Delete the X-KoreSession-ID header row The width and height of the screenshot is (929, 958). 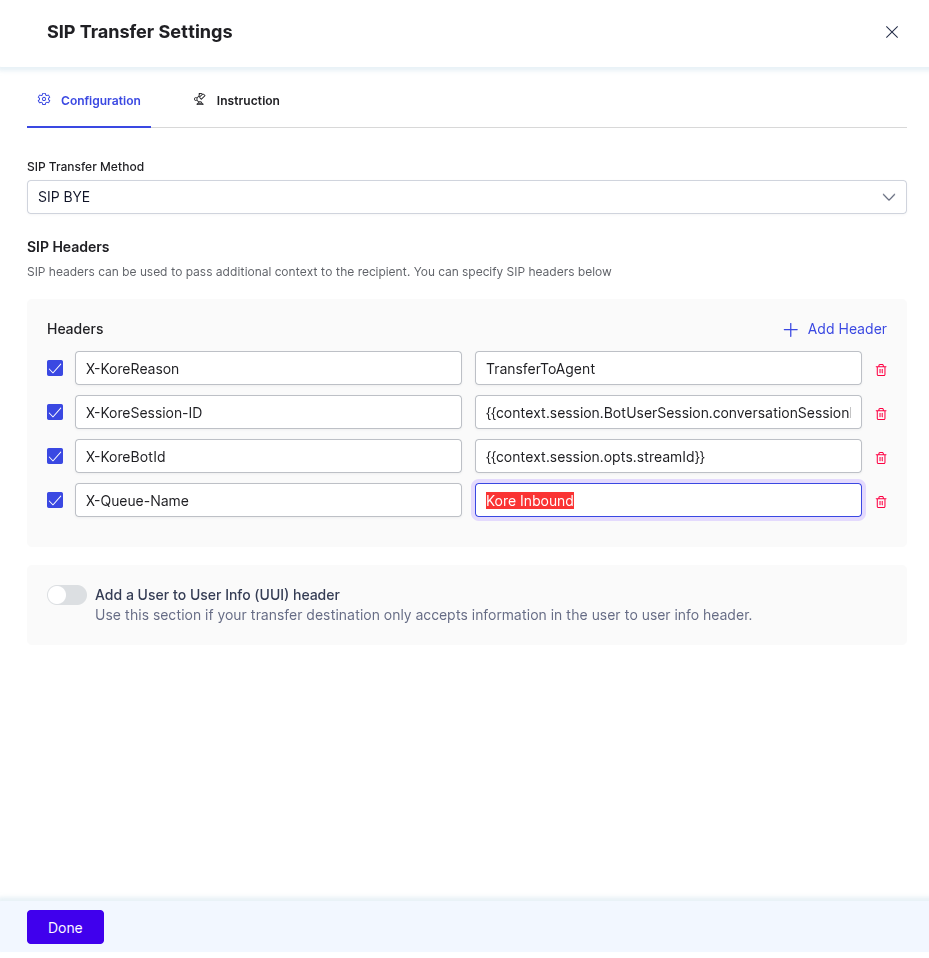point(881,414)
